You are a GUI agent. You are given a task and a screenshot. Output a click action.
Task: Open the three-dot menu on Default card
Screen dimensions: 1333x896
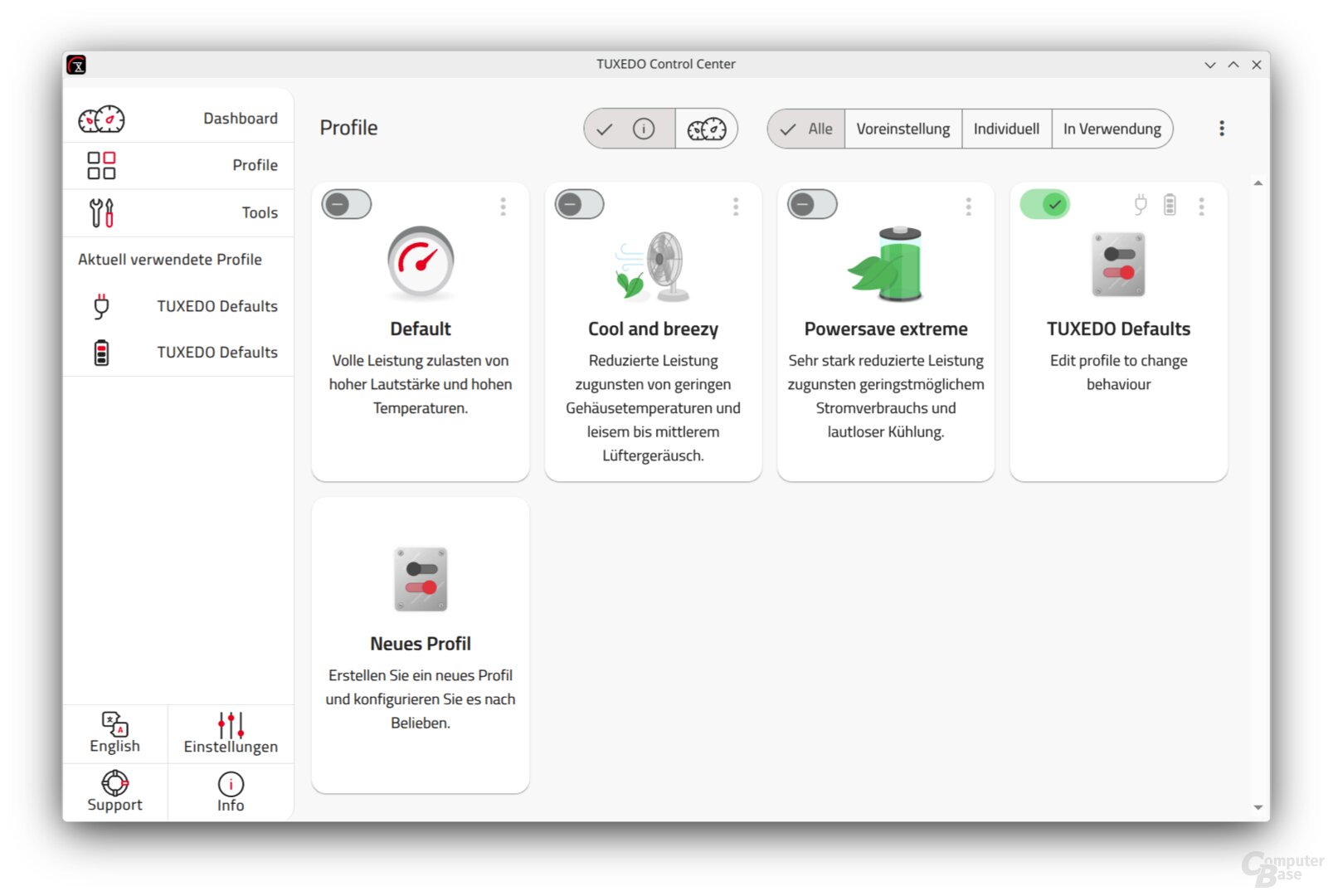coord(503,207)
